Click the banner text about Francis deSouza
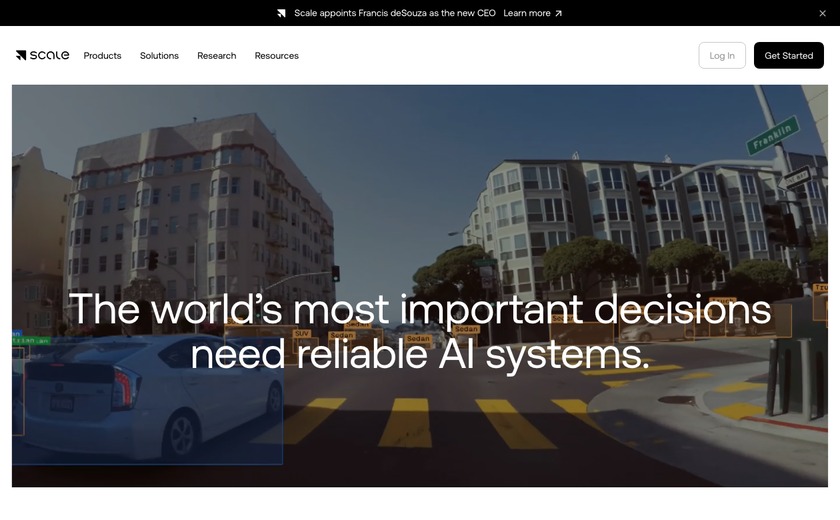The width and height of the screenshot is (840, 520). 395,13
